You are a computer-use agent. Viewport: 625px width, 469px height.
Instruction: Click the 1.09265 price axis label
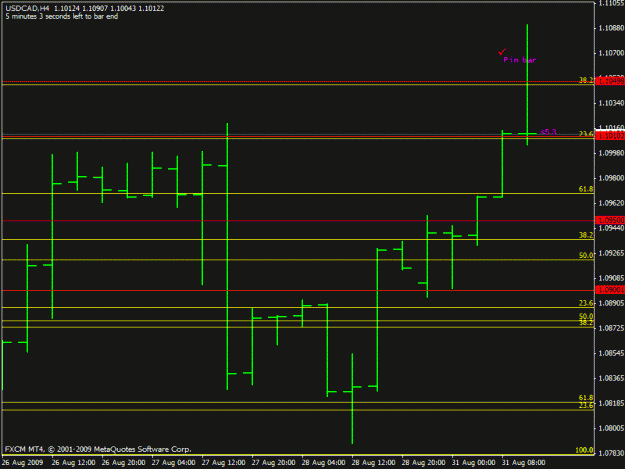611,253
